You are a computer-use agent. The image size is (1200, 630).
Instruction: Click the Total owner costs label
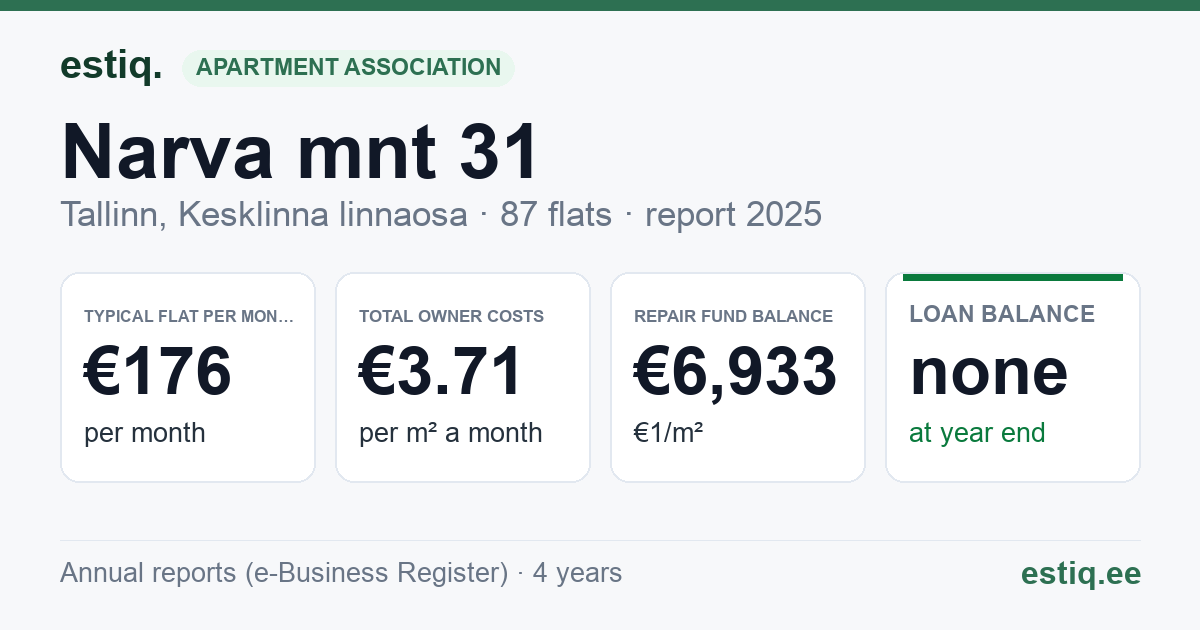tap(452, 316)
